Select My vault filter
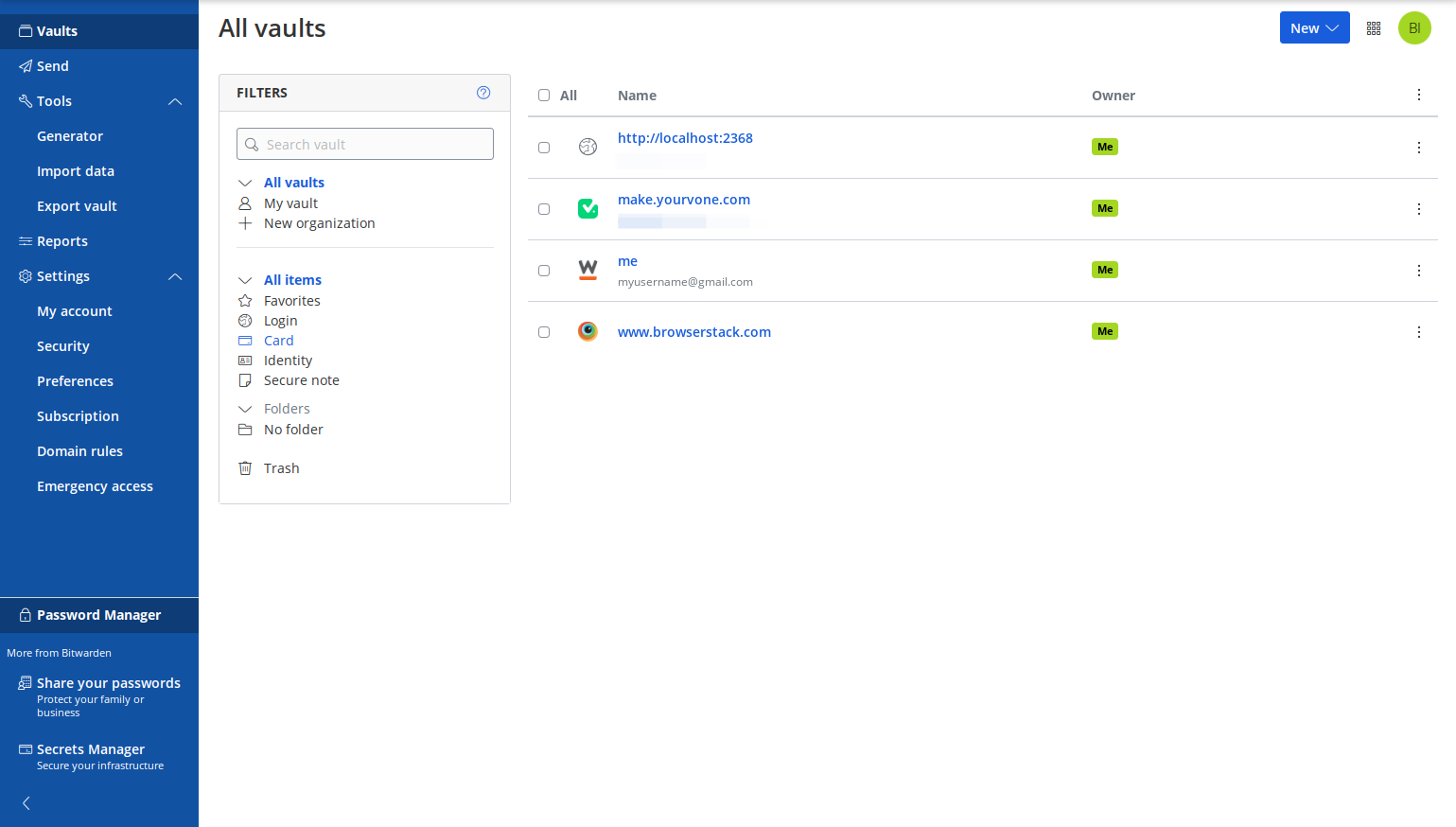This screenshot has width=1456, height=827. coord(290,203)
